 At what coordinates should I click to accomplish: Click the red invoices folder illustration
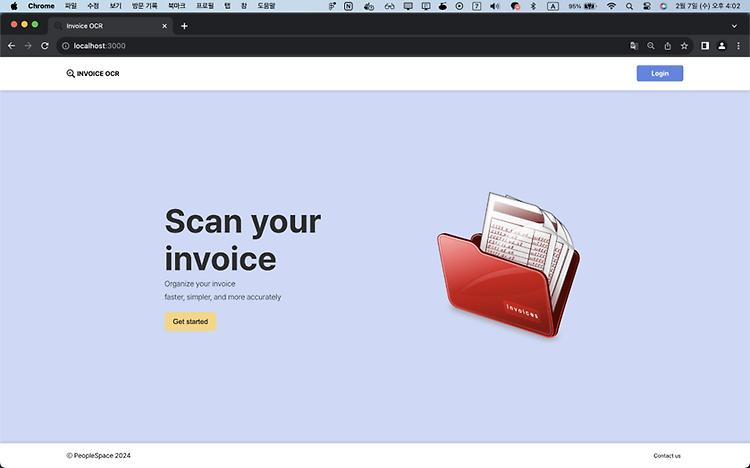508,266
